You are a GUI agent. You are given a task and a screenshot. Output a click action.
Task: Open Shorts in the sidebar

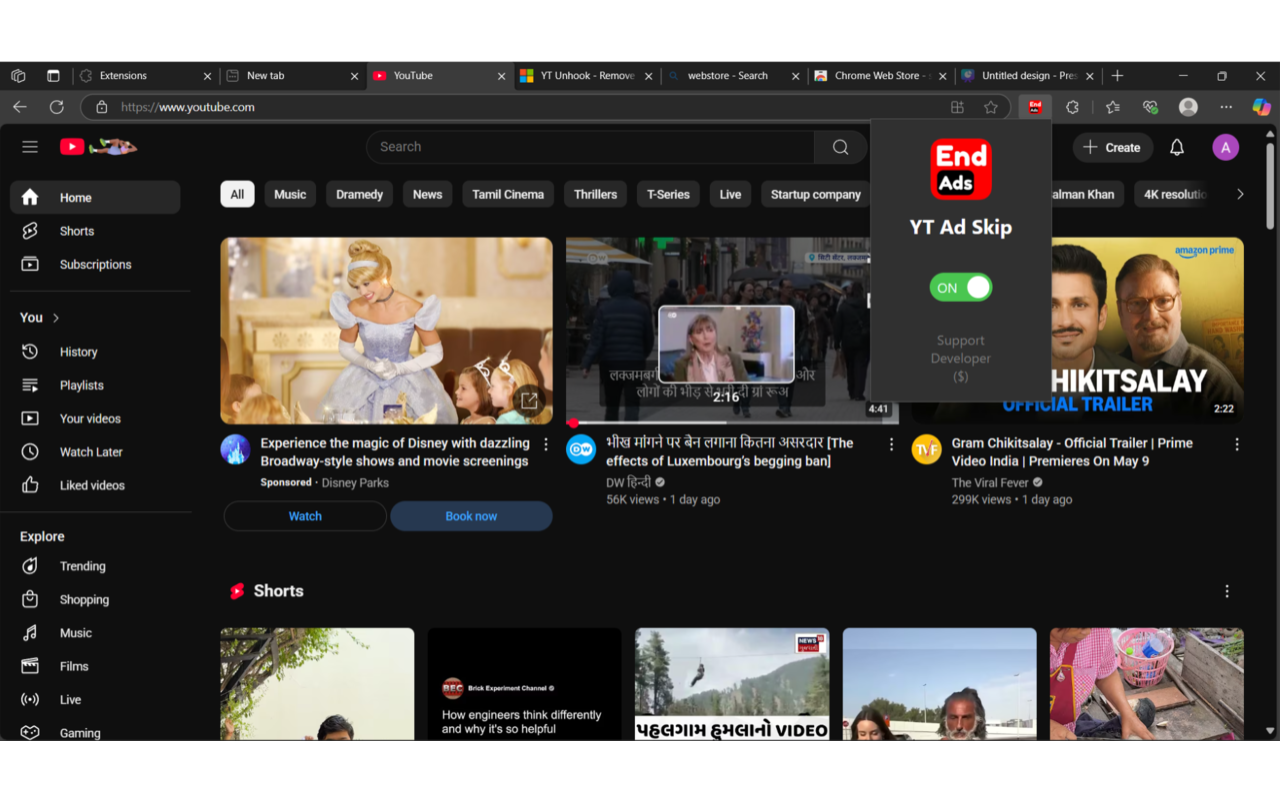tap(95, 231)
